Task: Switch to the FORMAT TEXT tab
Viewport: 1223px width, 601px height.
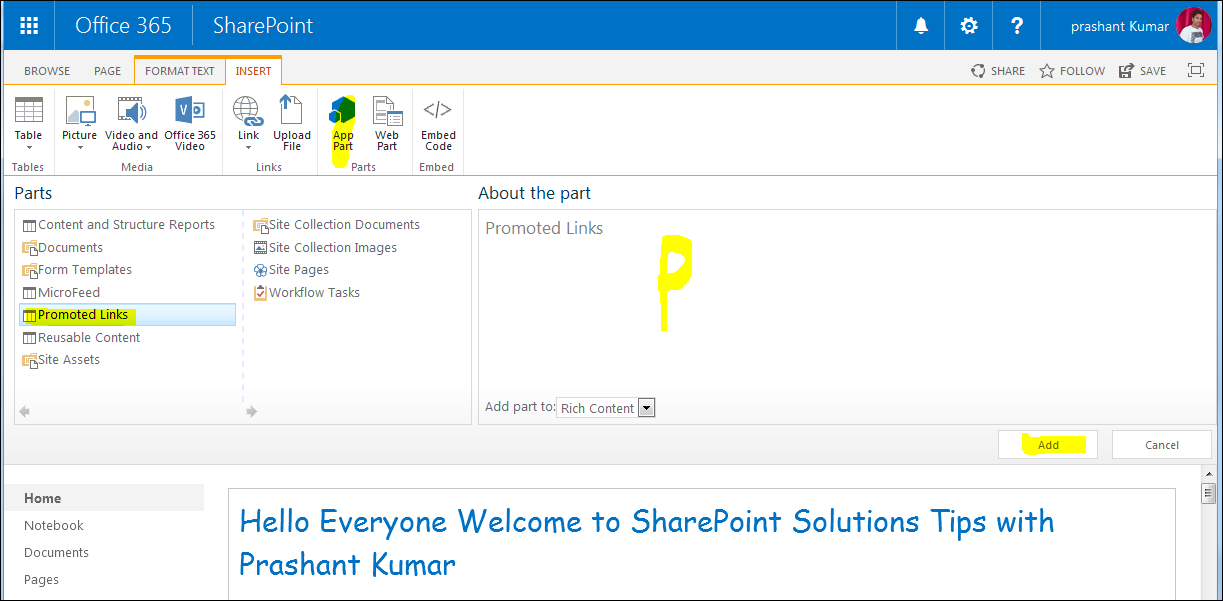Action: tap(180, 71)
